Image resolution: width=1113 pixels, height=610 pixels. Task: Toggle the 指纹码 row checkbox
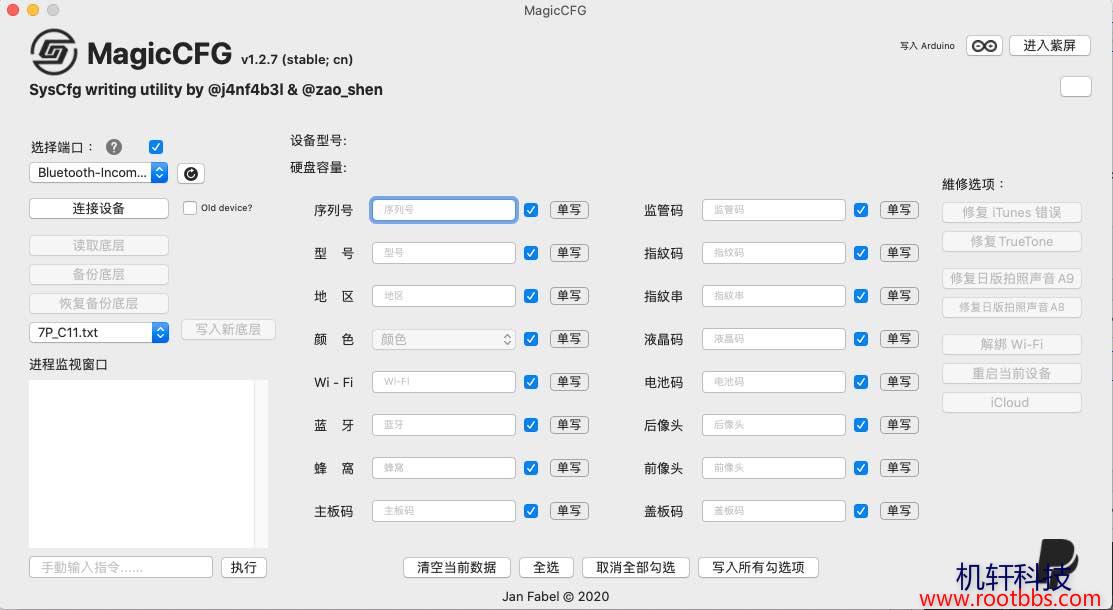click(861, 253)
